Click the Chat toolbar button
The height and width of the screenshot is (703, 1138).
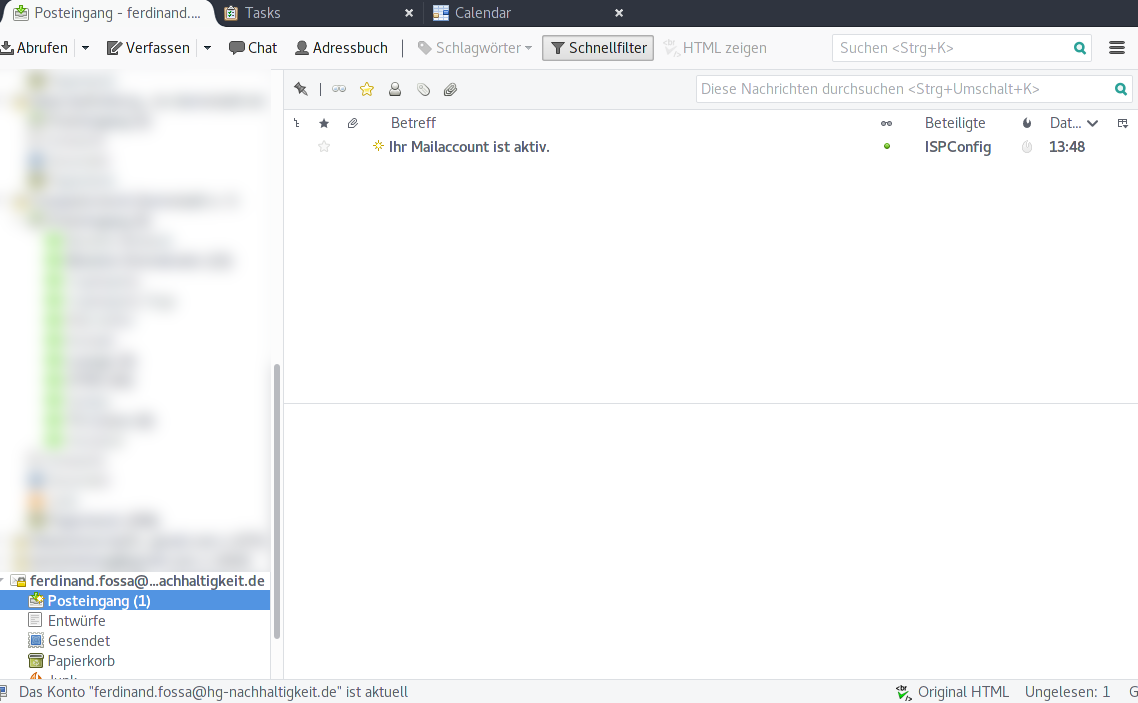coord(253,48)
